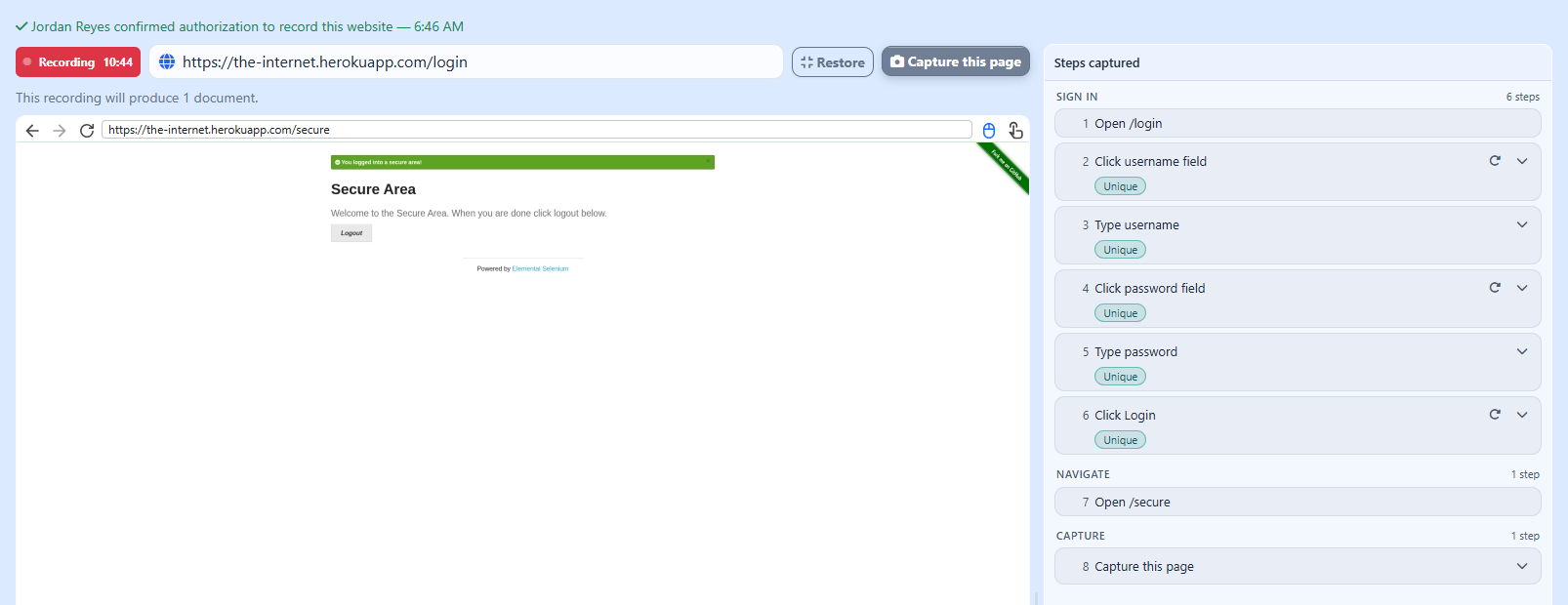Click the Unique badge under Type password
Screen dimensions: 1568x605
click(1120, 377)
